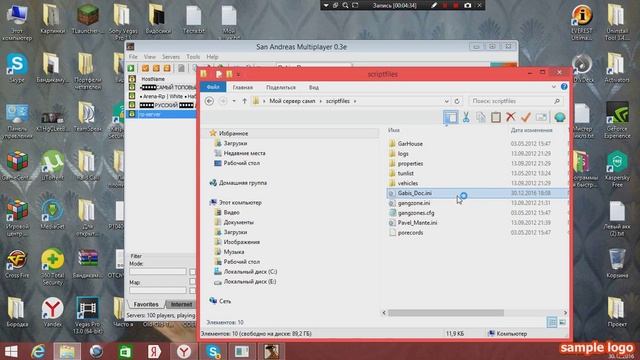Select the Сеть node in navigation pane
640x360 pixels.
[225, 301]
